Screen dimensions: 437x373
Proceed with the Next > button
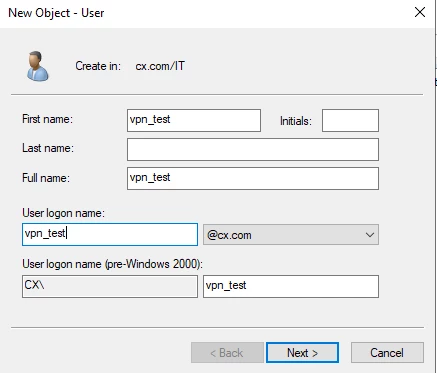[302, 353]
